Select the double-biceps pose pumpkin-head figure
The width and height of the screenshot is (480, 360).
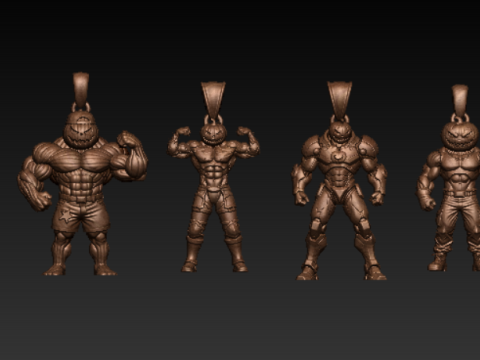213,177
